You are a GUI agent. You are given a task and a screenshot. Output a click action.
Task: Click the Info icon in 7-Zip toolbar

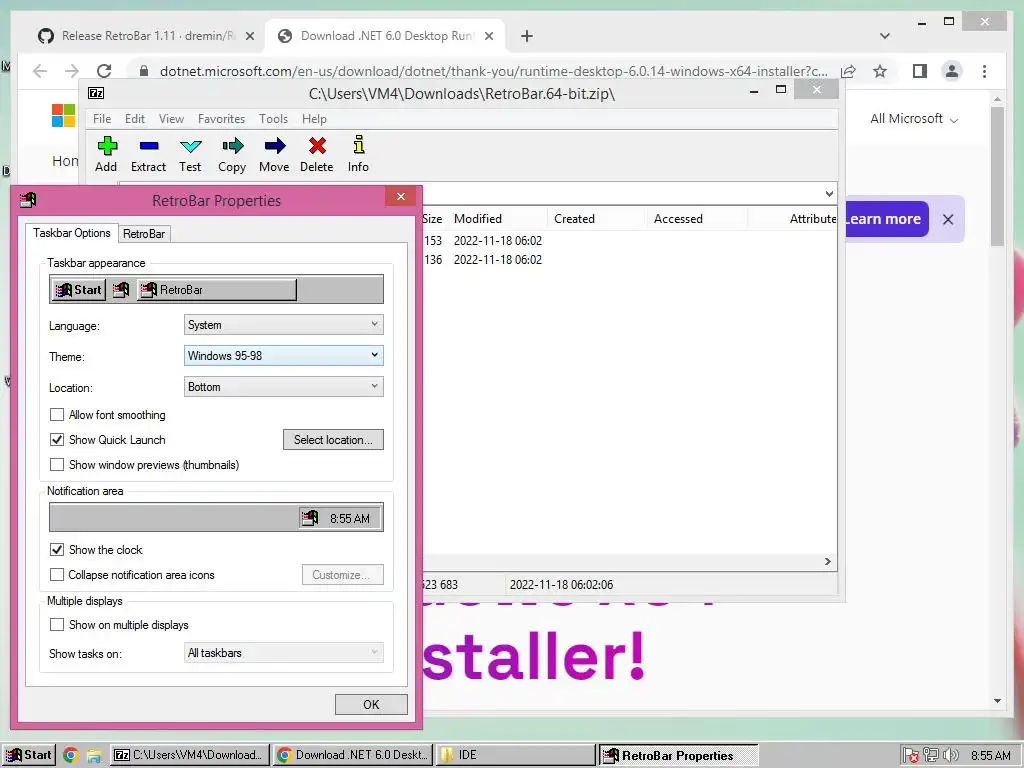(x=359, y=145)
